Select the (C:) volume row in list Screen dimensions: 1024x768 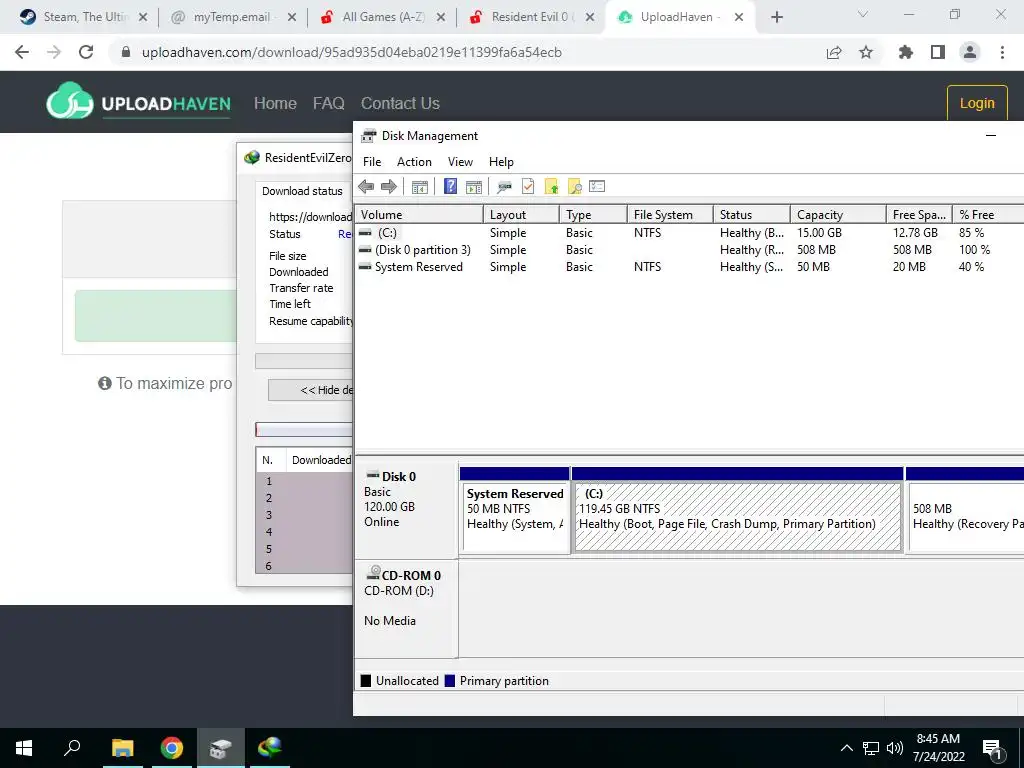coord(690,232)
